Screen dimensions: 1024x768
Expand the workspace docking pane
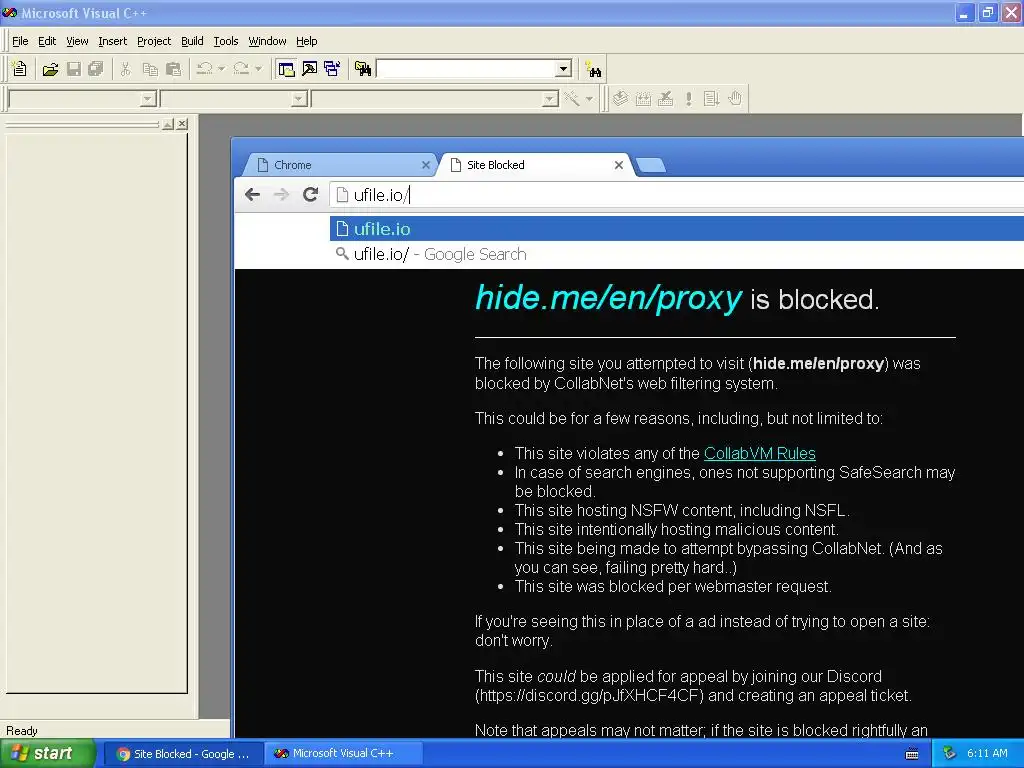(168, 123)
